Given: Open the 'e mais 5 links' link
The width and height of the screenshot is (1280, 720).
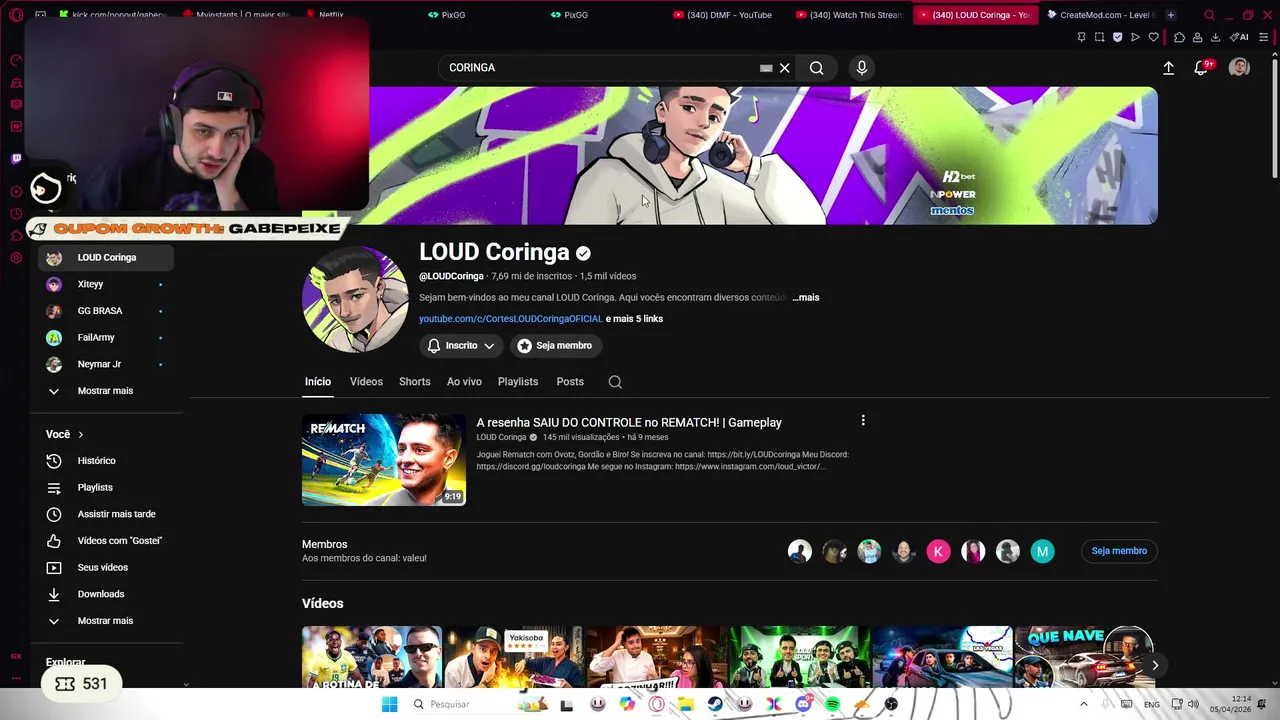Looking at the screenshot, I should click(634, 319).
